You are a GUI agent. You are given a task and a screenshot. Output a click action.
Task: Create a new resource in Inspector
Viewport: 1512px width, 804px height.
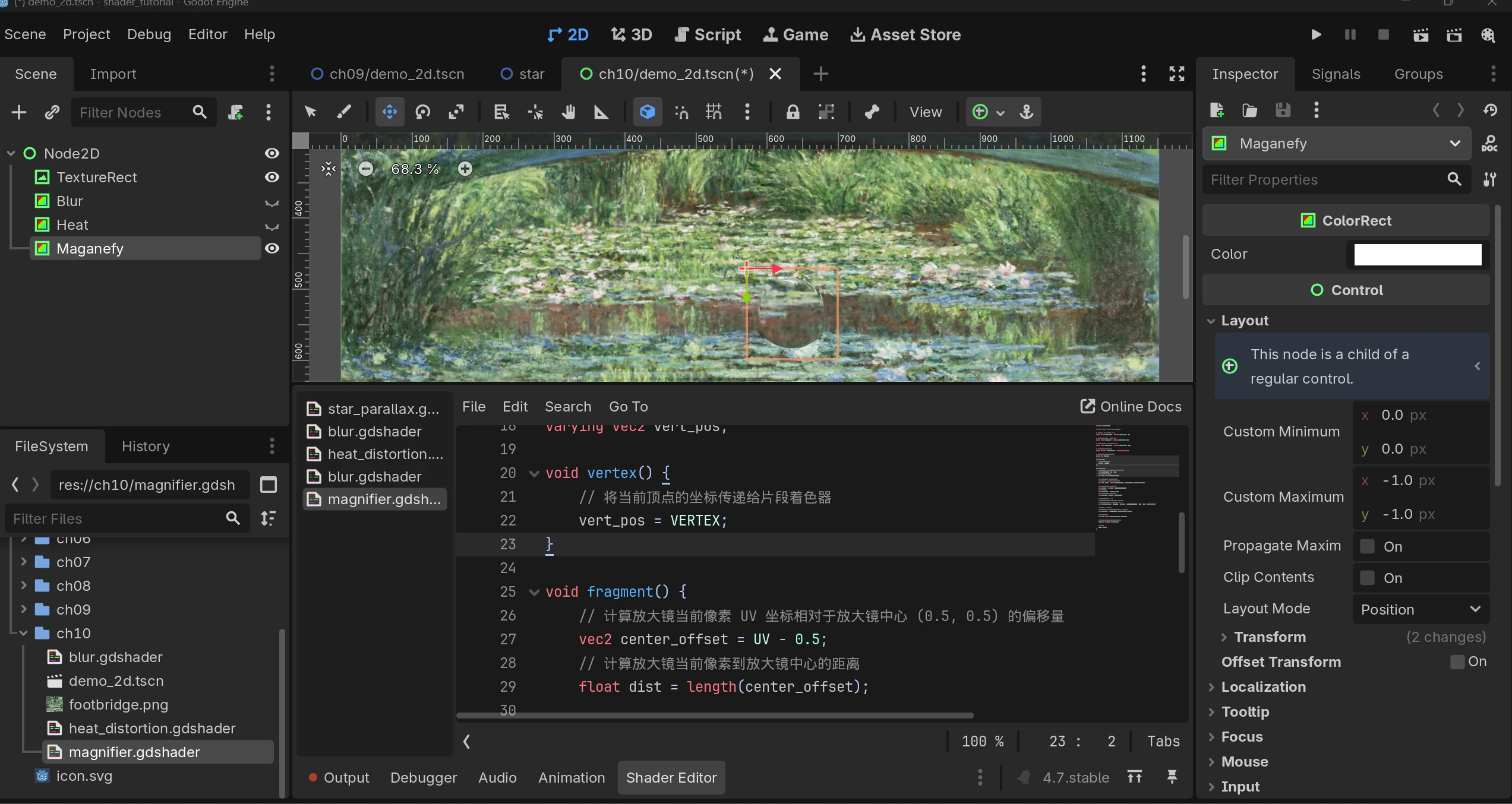[x=1217, y=110]
